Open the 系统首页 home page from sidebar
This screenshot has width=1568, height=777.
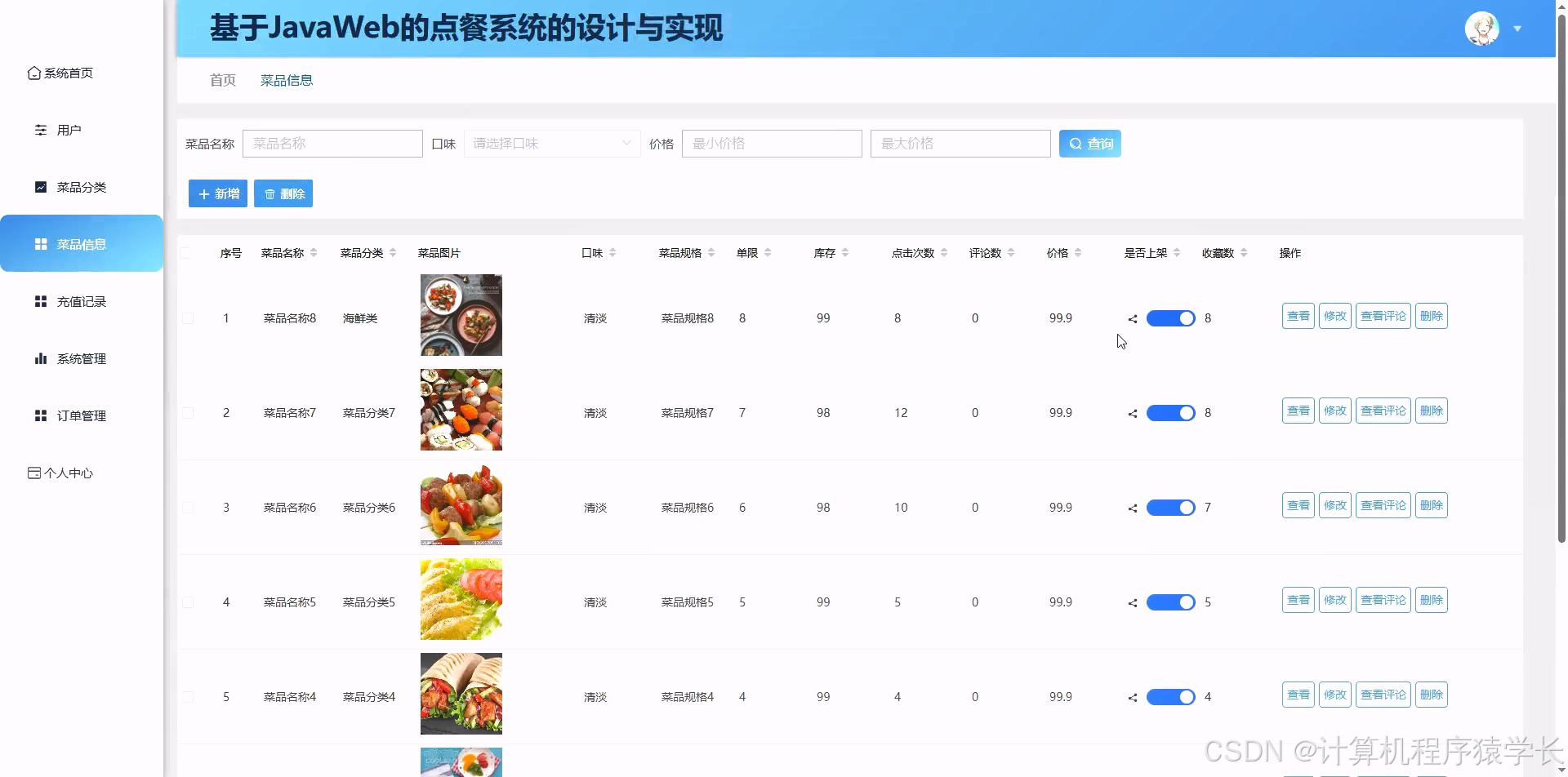click(69, 73)
